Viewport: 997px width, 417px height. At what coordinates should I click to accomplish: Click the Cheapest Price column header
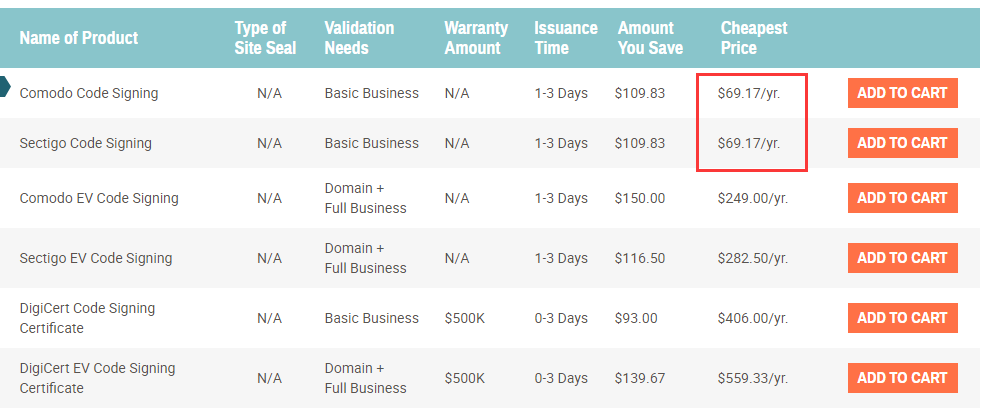[754, 38]
